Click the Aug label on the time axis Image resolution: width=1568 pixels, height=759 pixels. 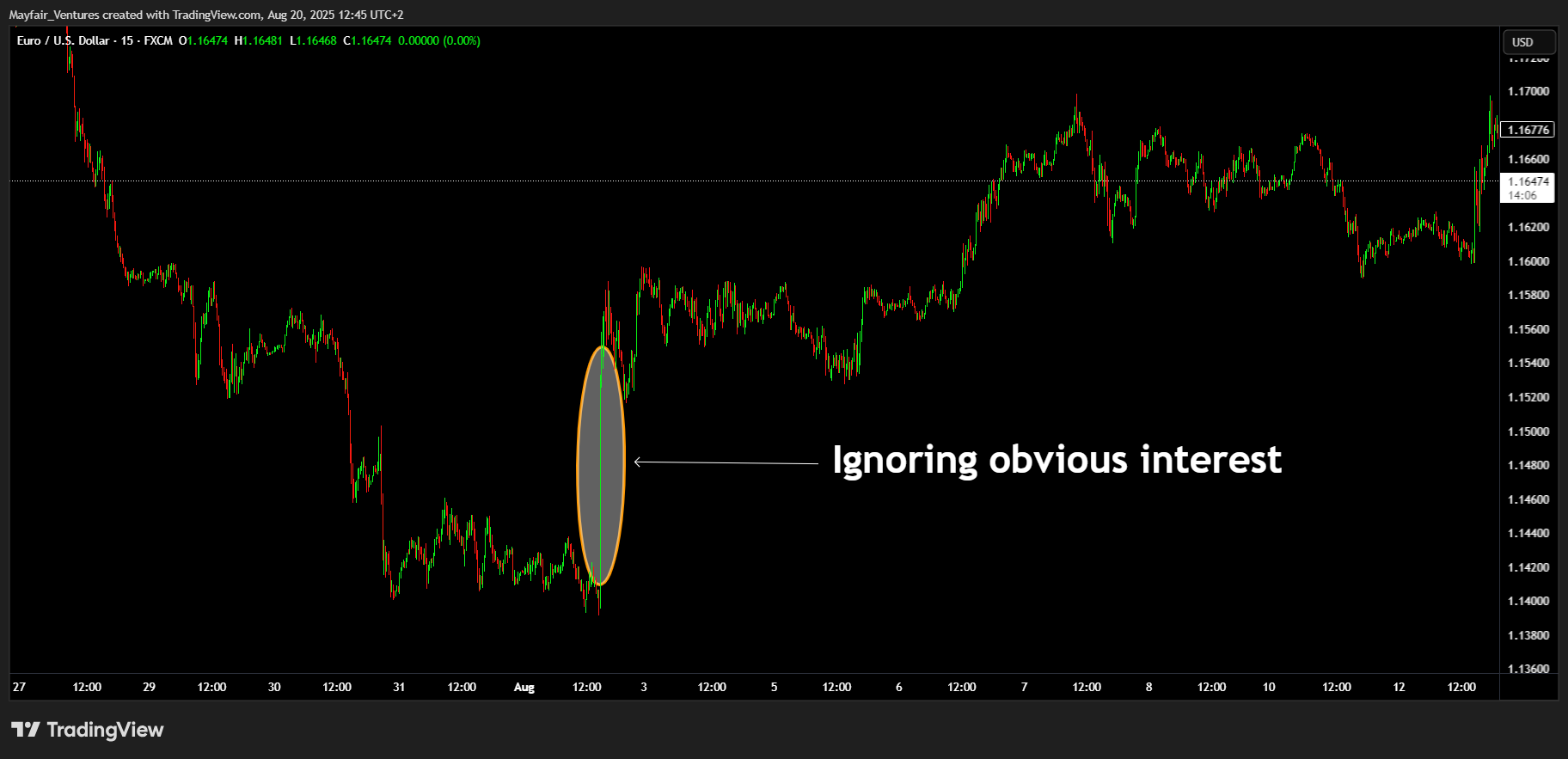524,687
